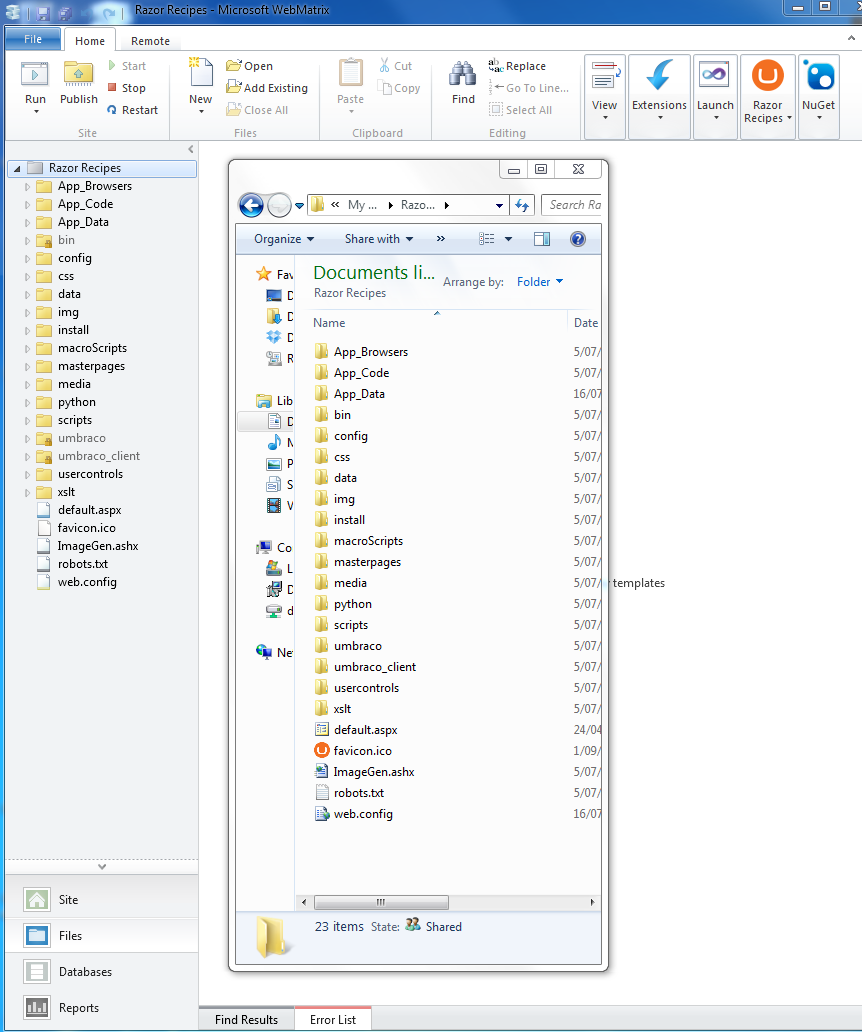Click Add Existing in the ribbon
862x1032 pixels.
[x=266, y=88]
